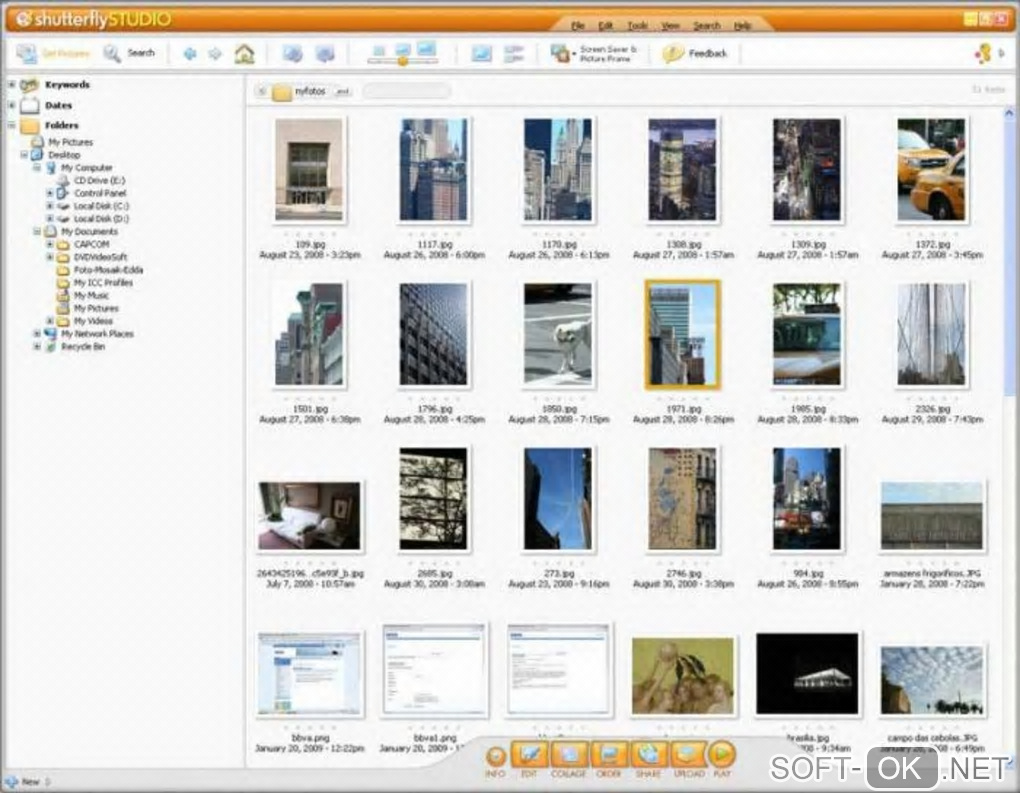Open the Help menu
Screen dimensions: 1020x793
pyautogui.click(x=742, y=25)
